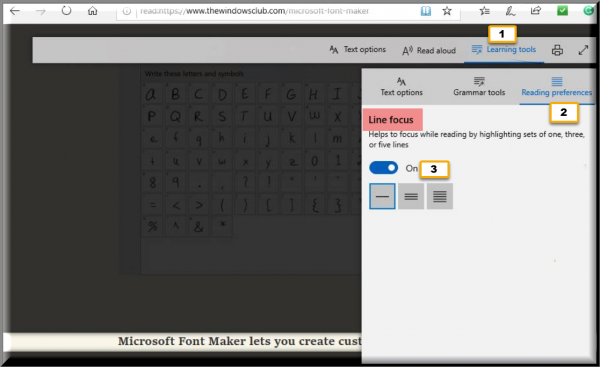Select the five-line focus option
The width and height of the screenshot is (600, 367).
click(440, 196)
